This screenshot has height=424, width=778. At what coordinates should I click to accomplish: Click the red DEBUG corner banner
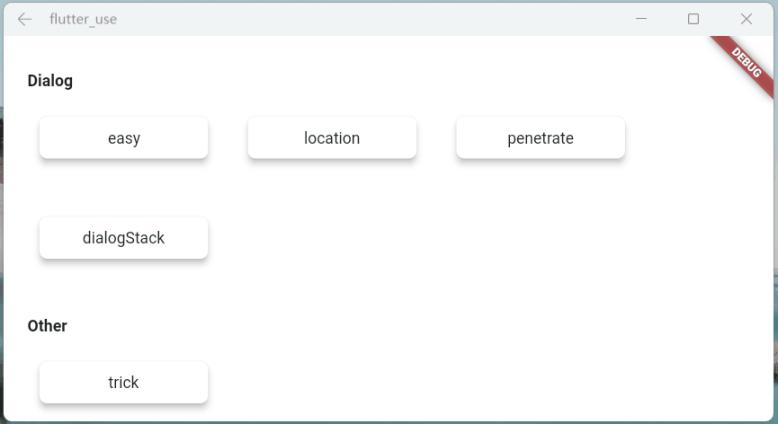pyautogui.click(x=747, y=62)
